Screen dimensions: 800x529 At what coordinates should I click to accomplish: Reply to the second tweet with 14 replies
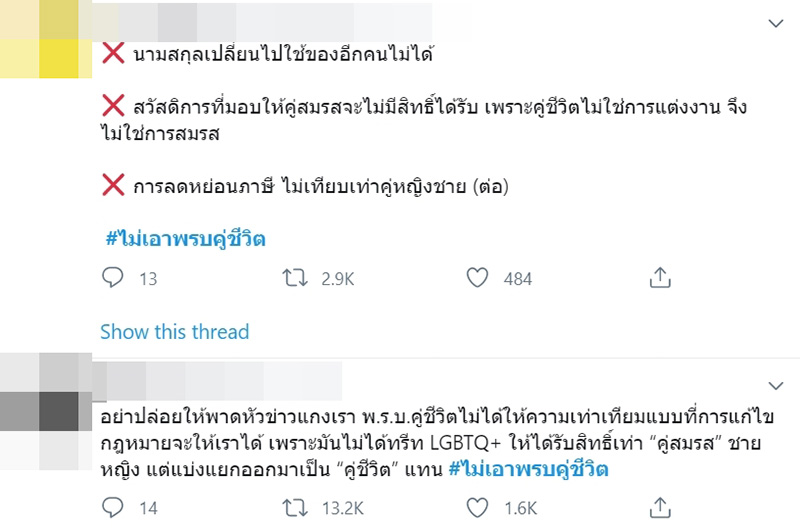coord(111,509)
